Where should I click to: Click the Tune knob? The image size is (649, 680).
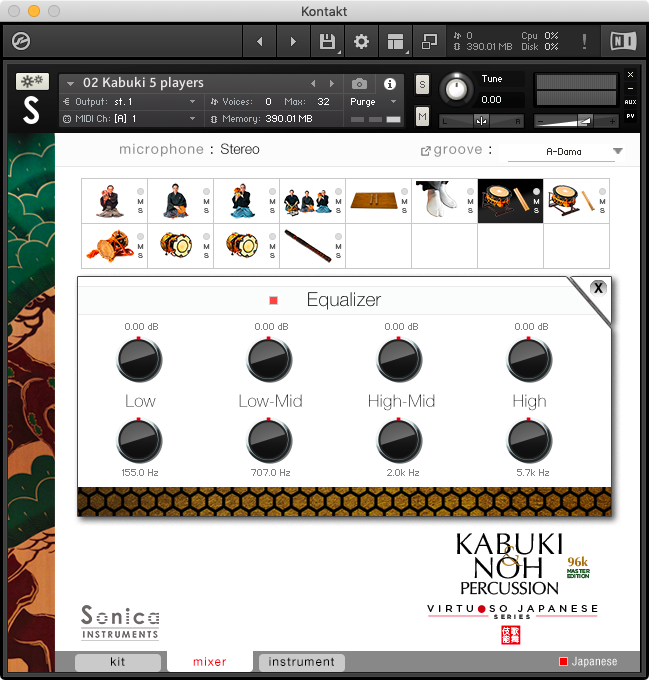(x=456, y=89)
